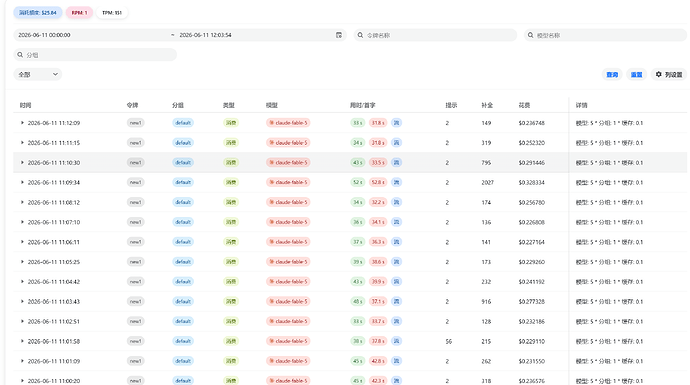This screenshot has height=385, width=690.
Task: Click the stream badge in the 11:03:43 row
Action: pos(396,301)
